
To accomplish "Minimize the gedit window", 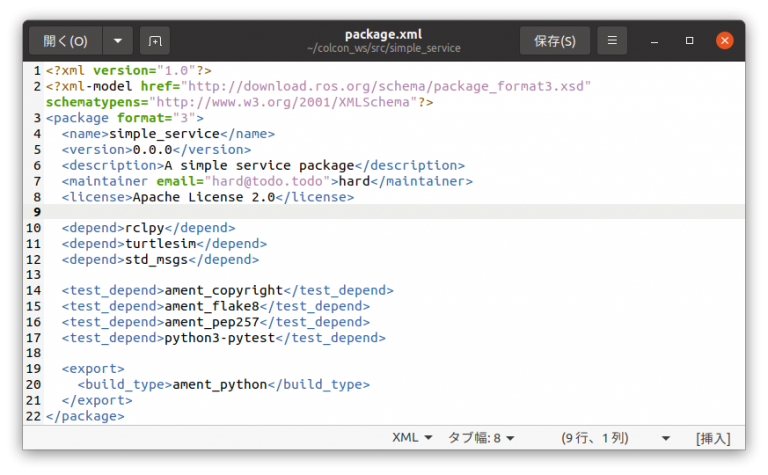I will click(x=654, y=41).
